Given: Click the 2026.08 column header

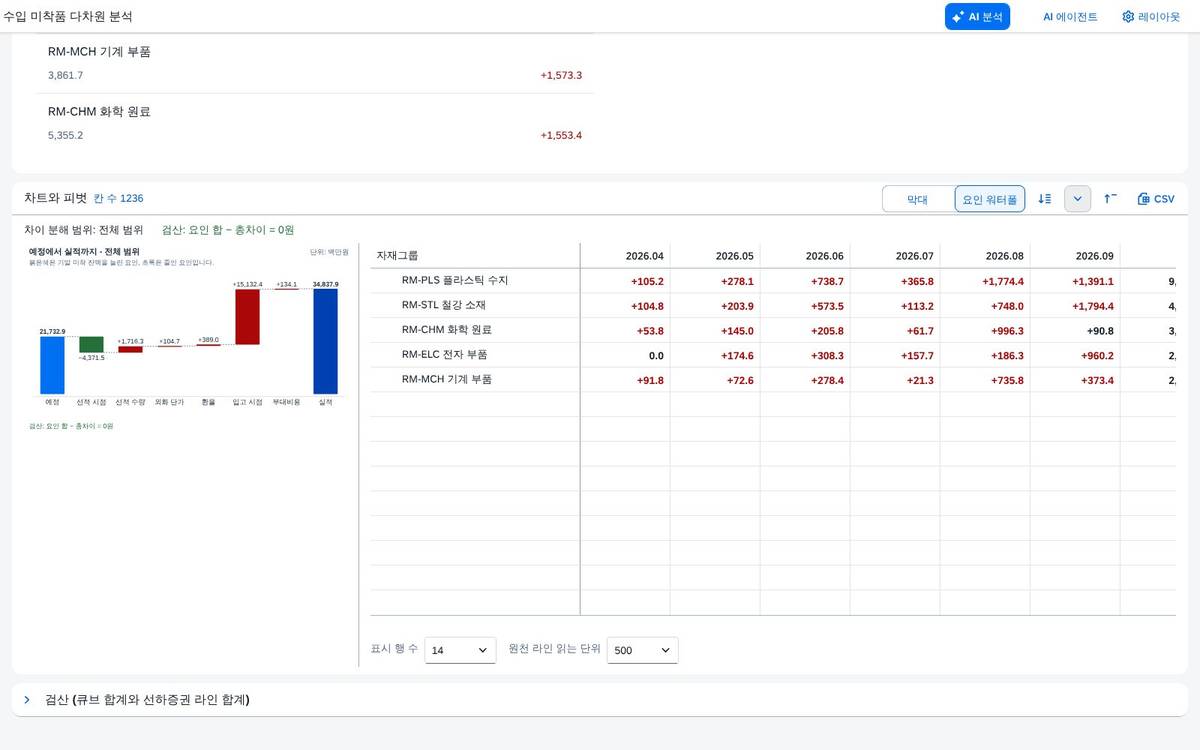Looking at the screenshot, I should 985,256.
